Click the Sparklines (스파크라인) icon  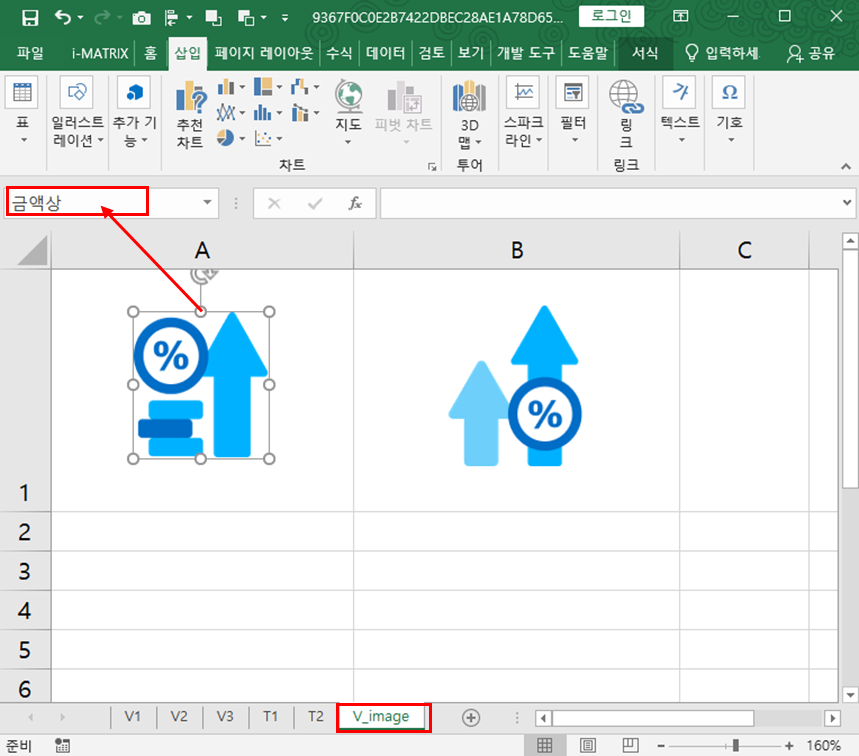[x=523, y=93]
